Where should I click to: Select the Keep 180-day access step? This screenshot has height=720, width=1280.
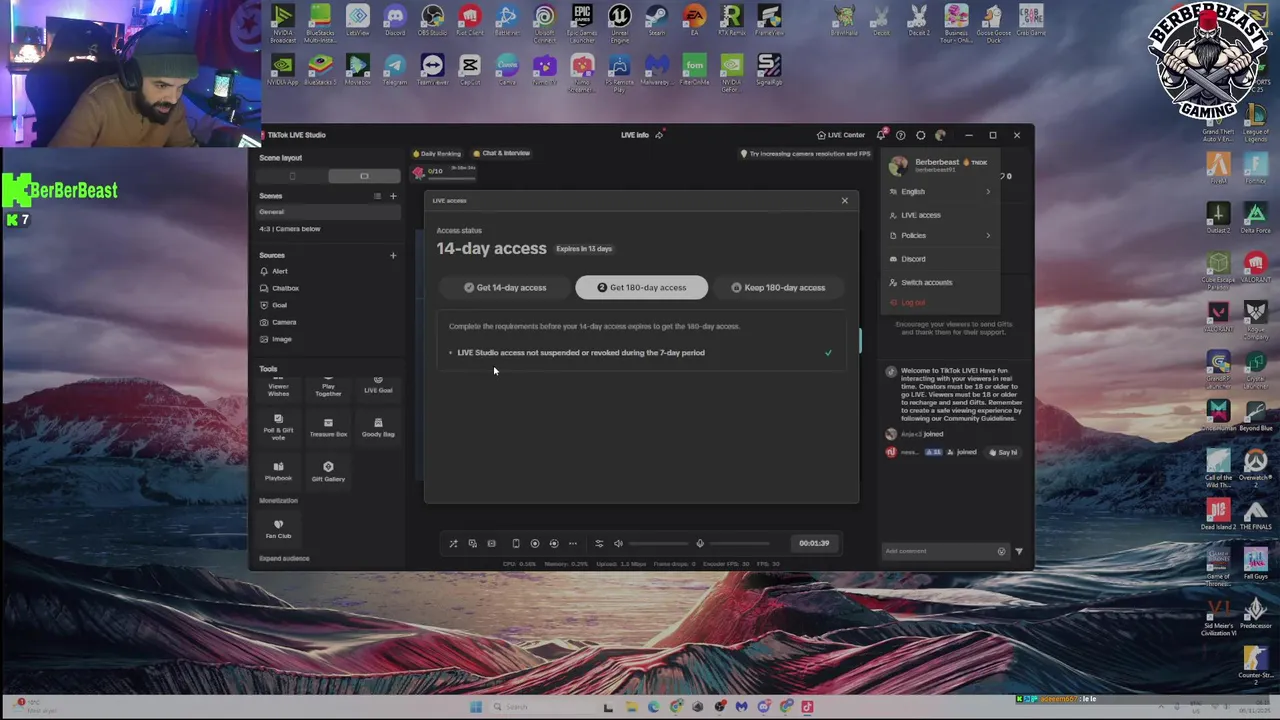[778, 288]
